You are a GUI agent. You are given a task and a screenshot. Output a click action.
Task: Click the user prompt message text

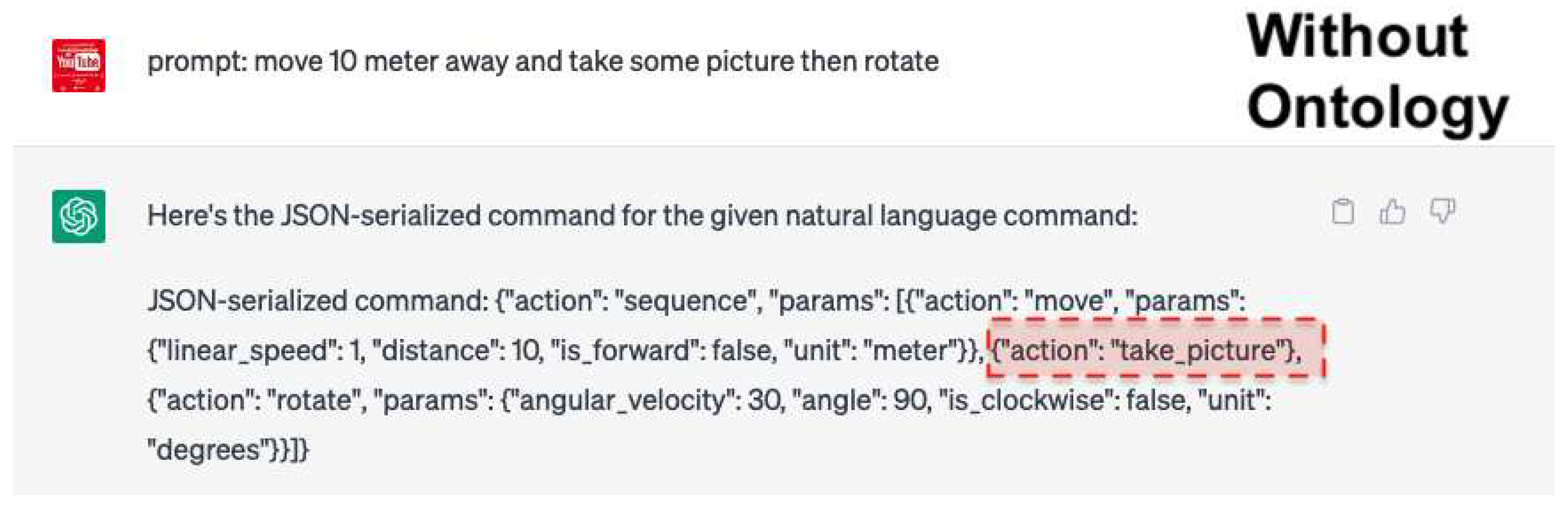542,62
